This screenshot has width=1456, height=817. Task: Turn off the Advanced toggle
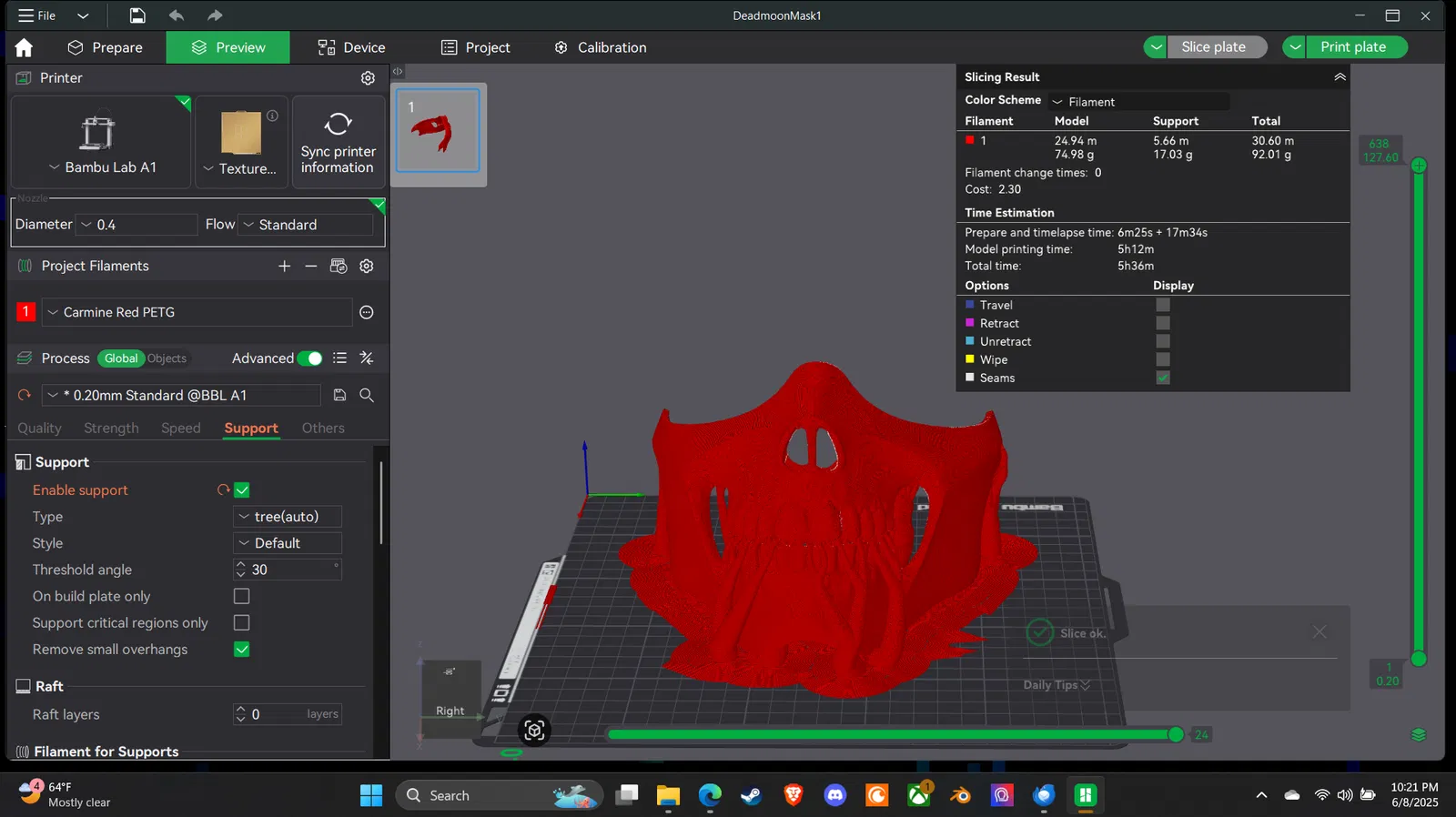(309, 358)
